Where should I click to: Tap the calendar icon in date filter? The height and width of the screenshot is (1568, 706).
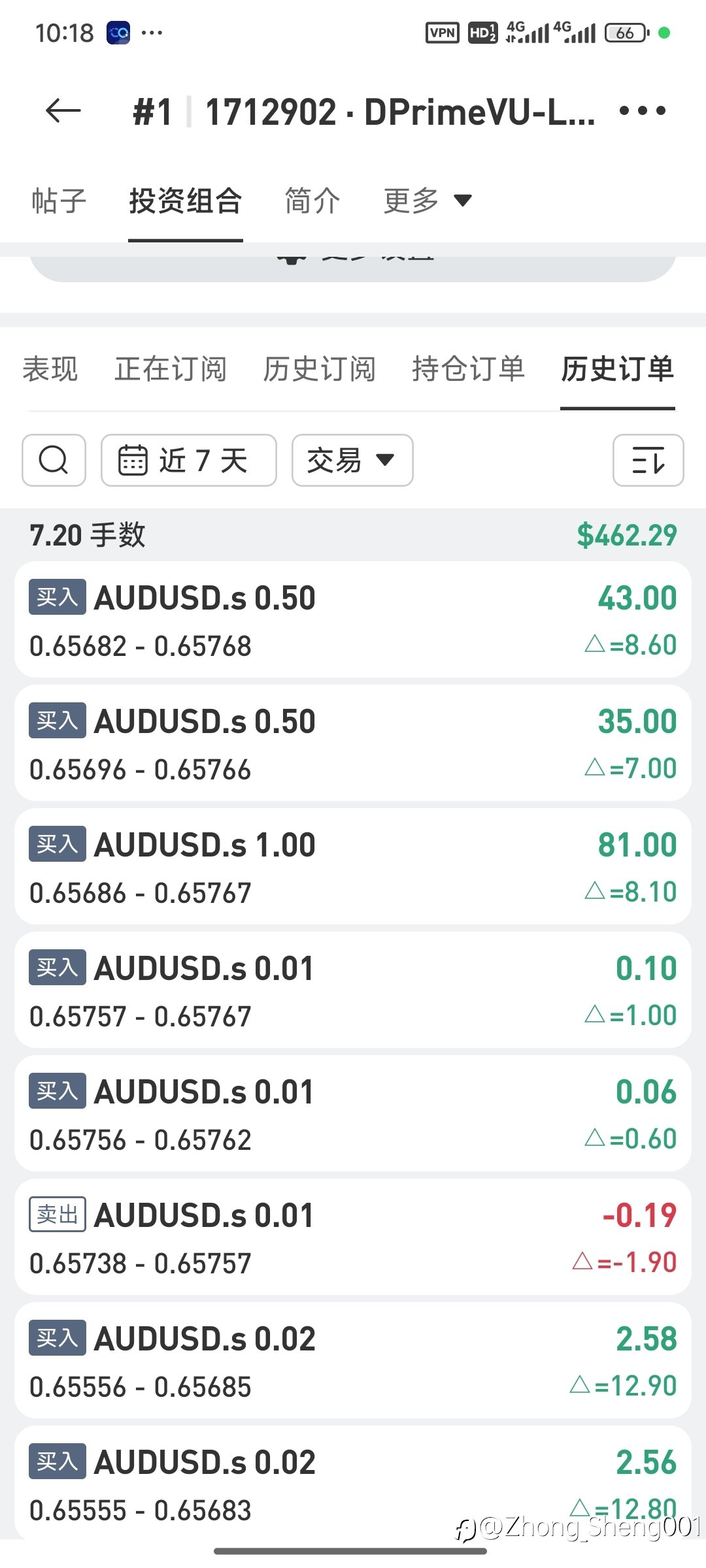pos(133,460)
